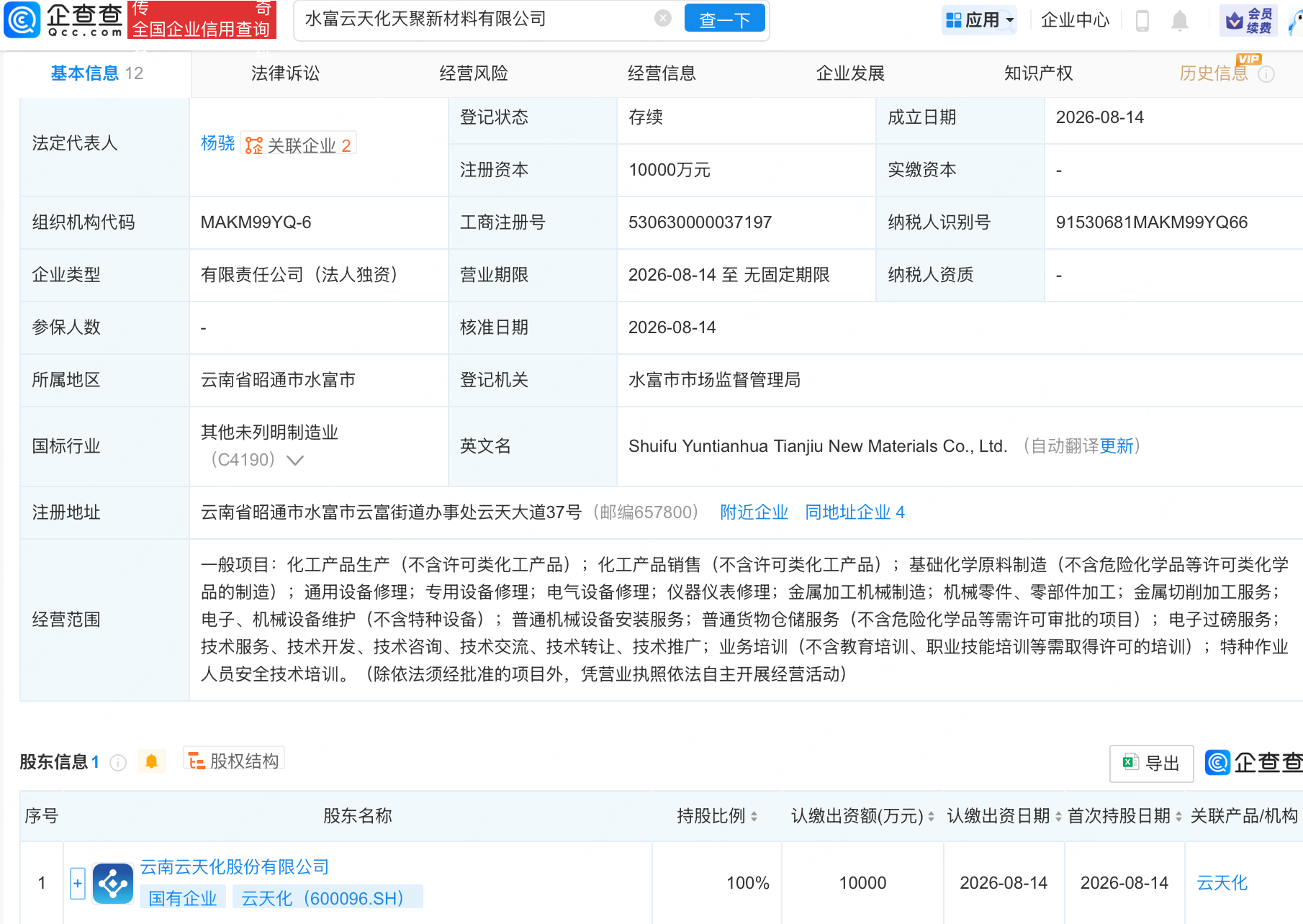Click the shareholder alert bell icon
1303x924 pixels.
151,761
